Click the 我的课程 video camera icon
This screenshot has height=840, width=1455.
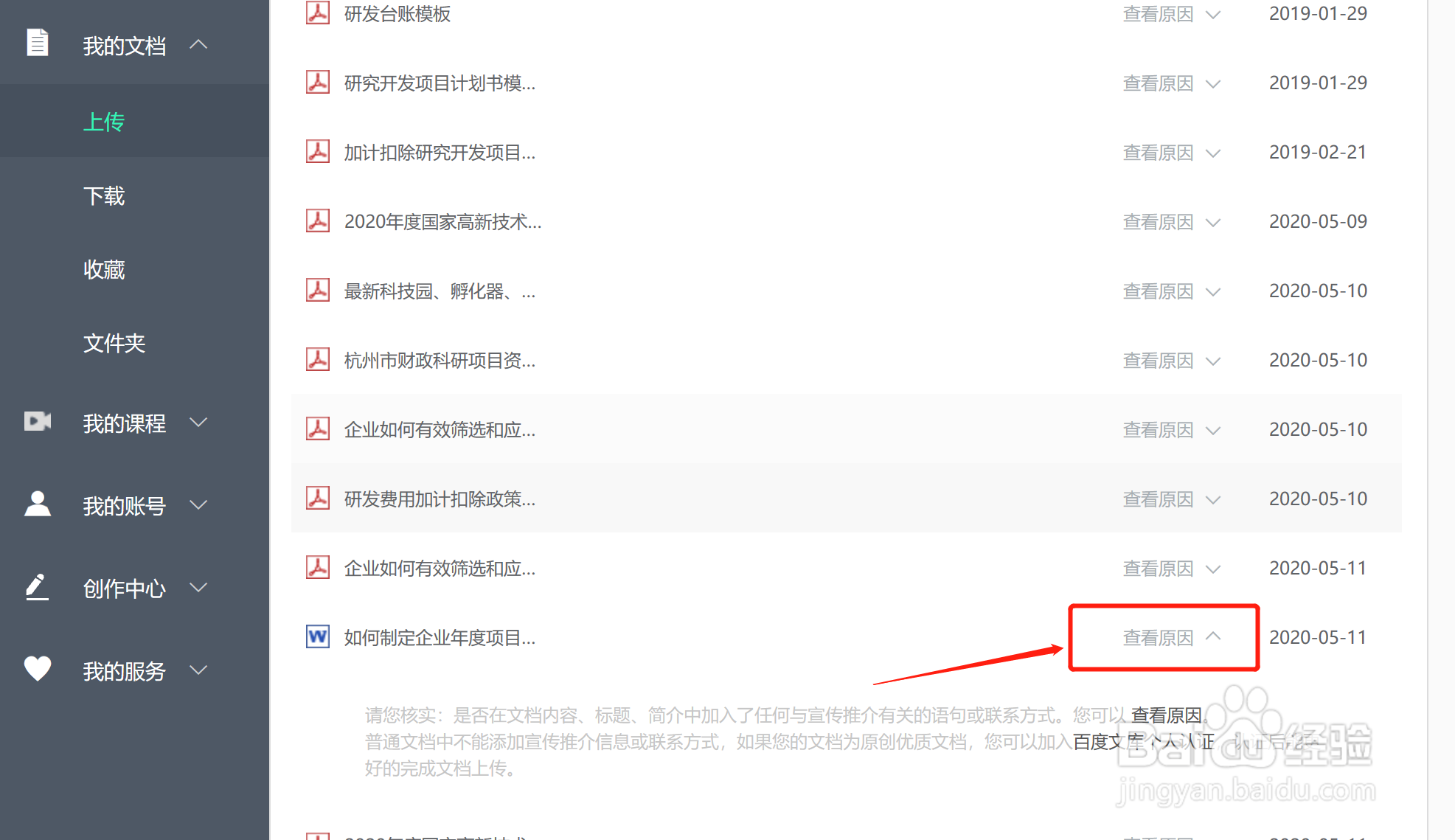tap(38, 421)
